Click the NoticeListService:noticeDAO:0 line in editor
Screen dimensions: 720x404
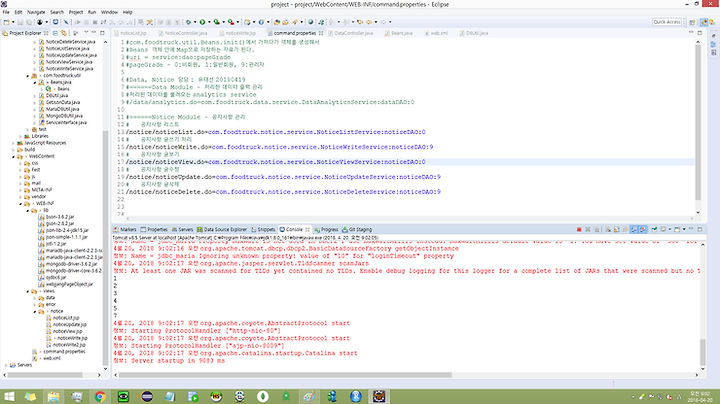pyautogui.click(x=276, y=132)
